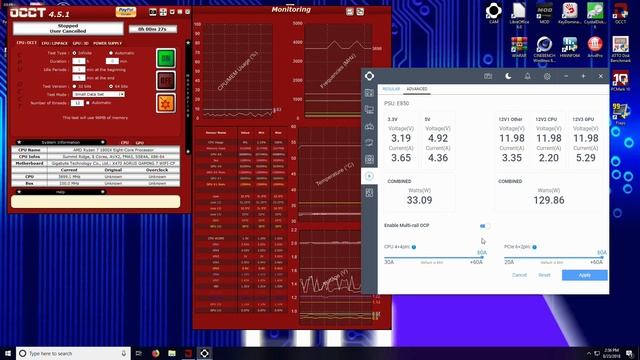The height and width of the screenshot is (360, 640).
Task: Click the idle period at the beginning field
Action: tap(78, 70)
